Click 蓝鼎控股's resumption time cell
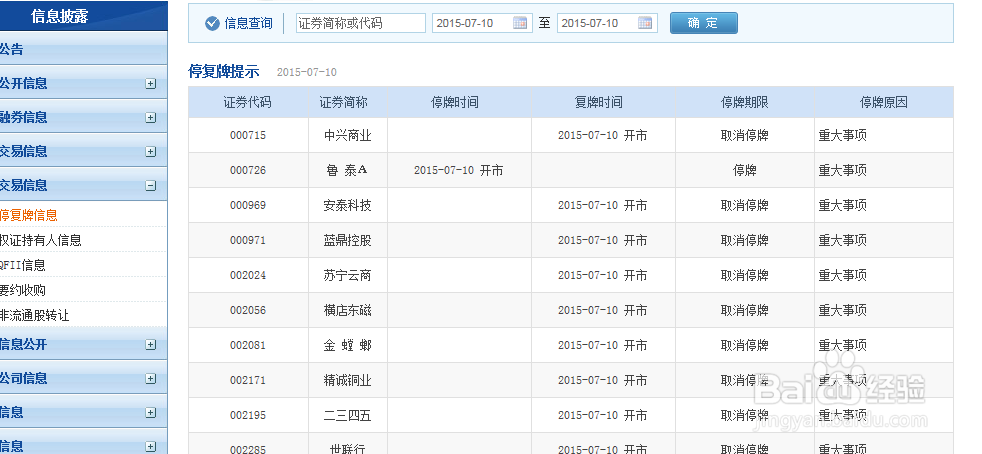The width and height of the screenshot is (982, 454). [602, 240]
